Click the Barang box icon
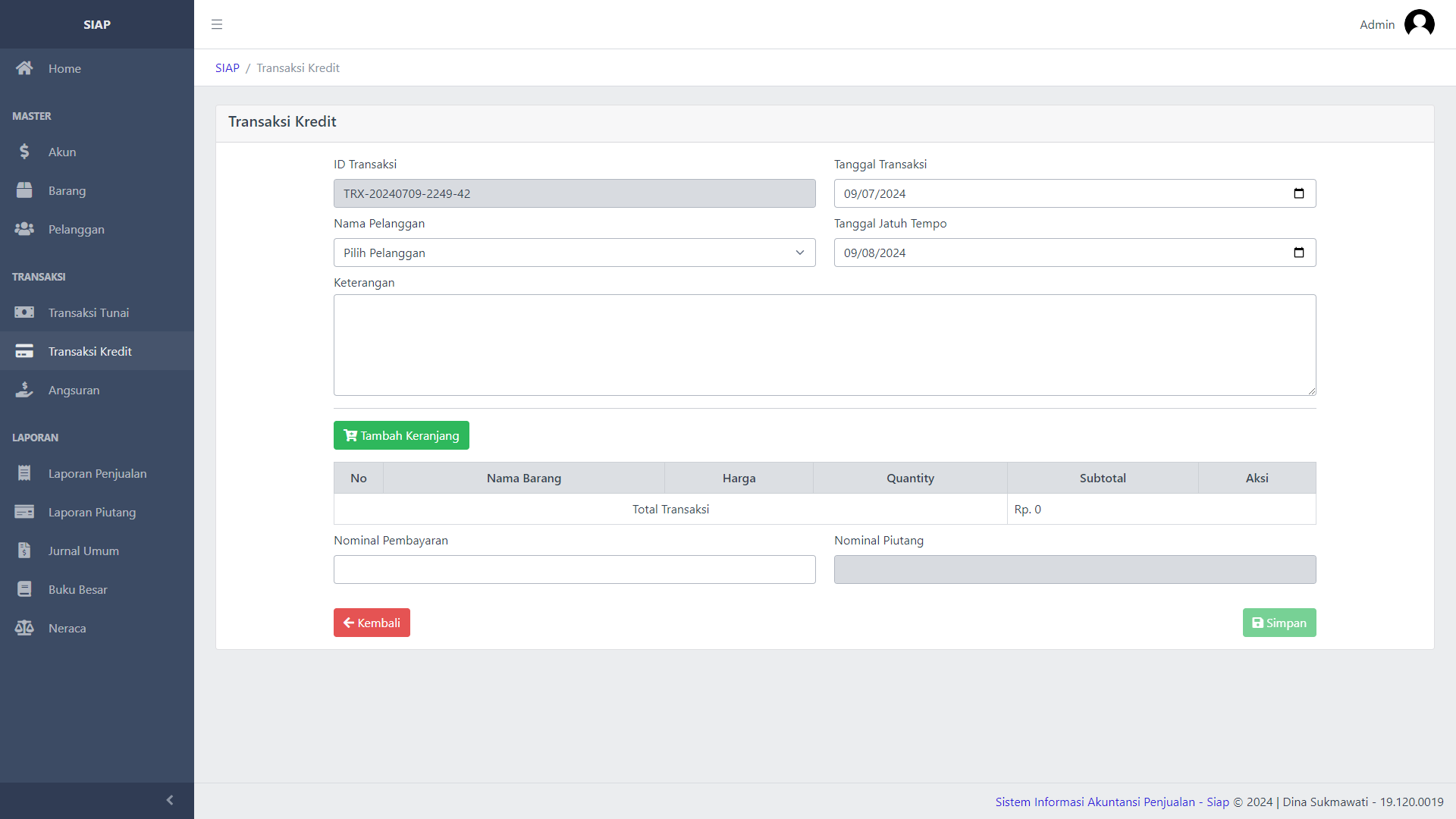Viewport: 1456px width, 819px height. pyautogui.click(x=24, y=190)
